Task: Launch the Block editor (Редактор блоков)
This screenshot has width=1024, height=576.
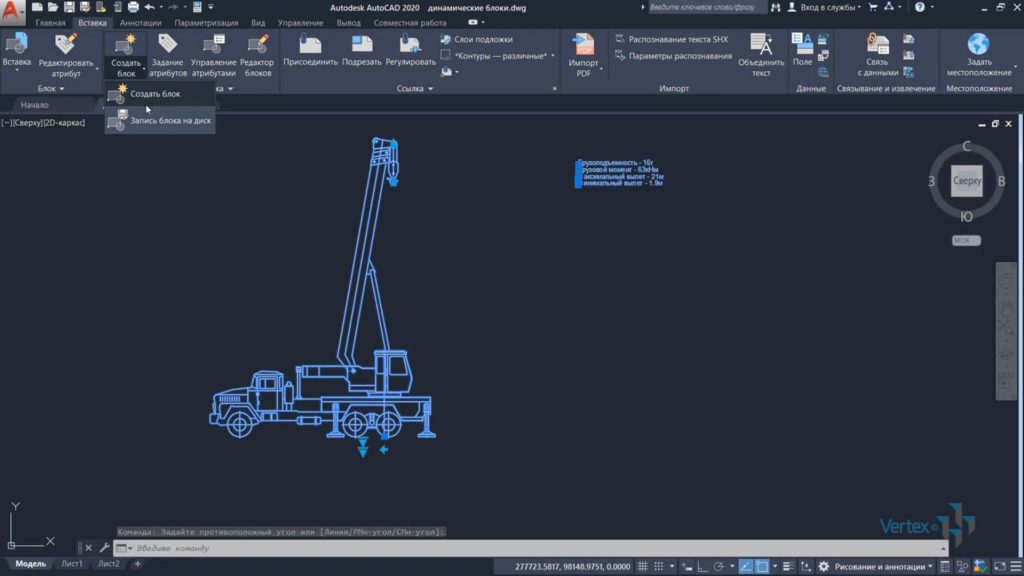Action: [257, 55]
